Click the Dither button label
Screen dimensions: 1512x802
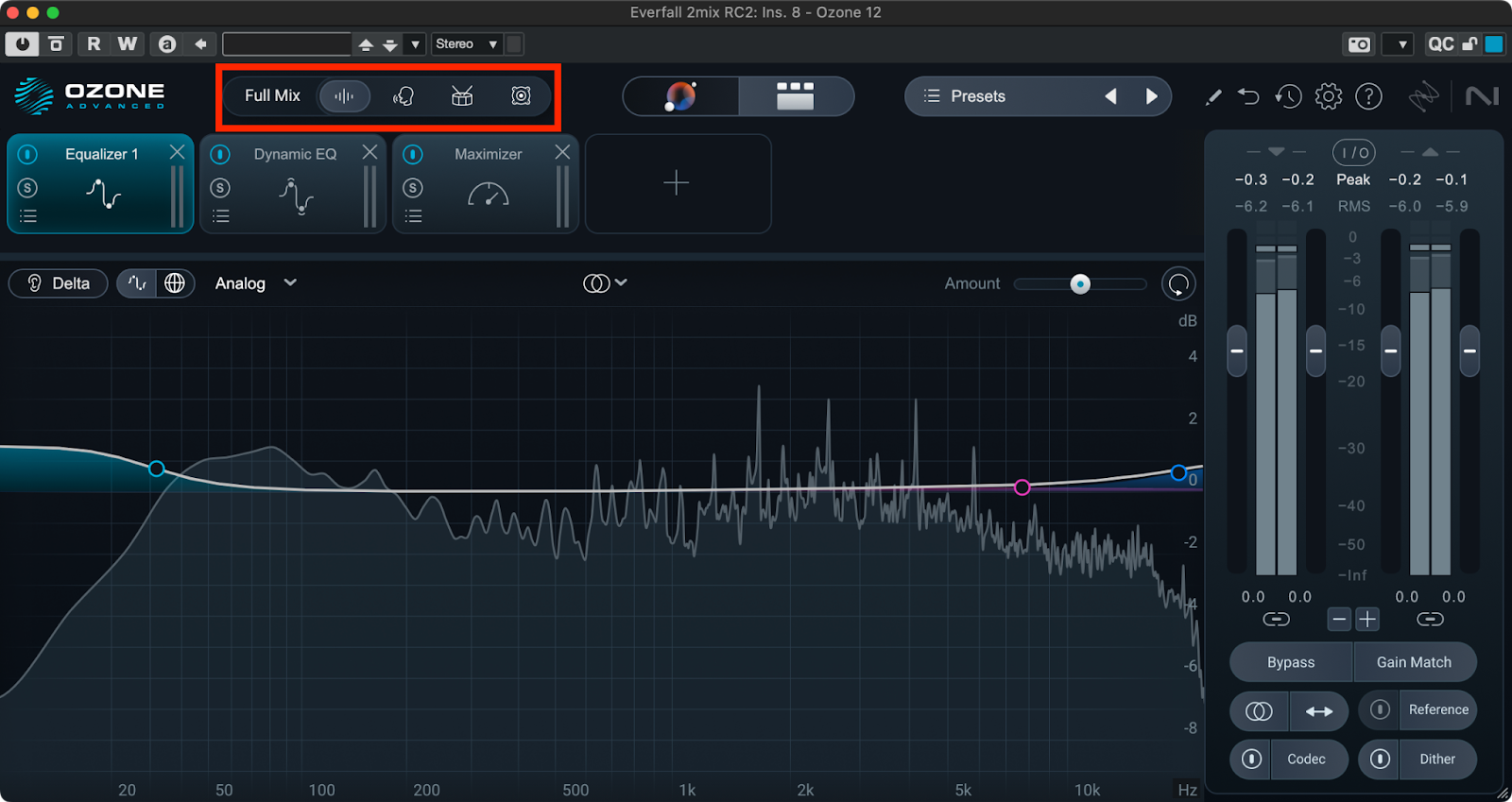[1437, 759]
